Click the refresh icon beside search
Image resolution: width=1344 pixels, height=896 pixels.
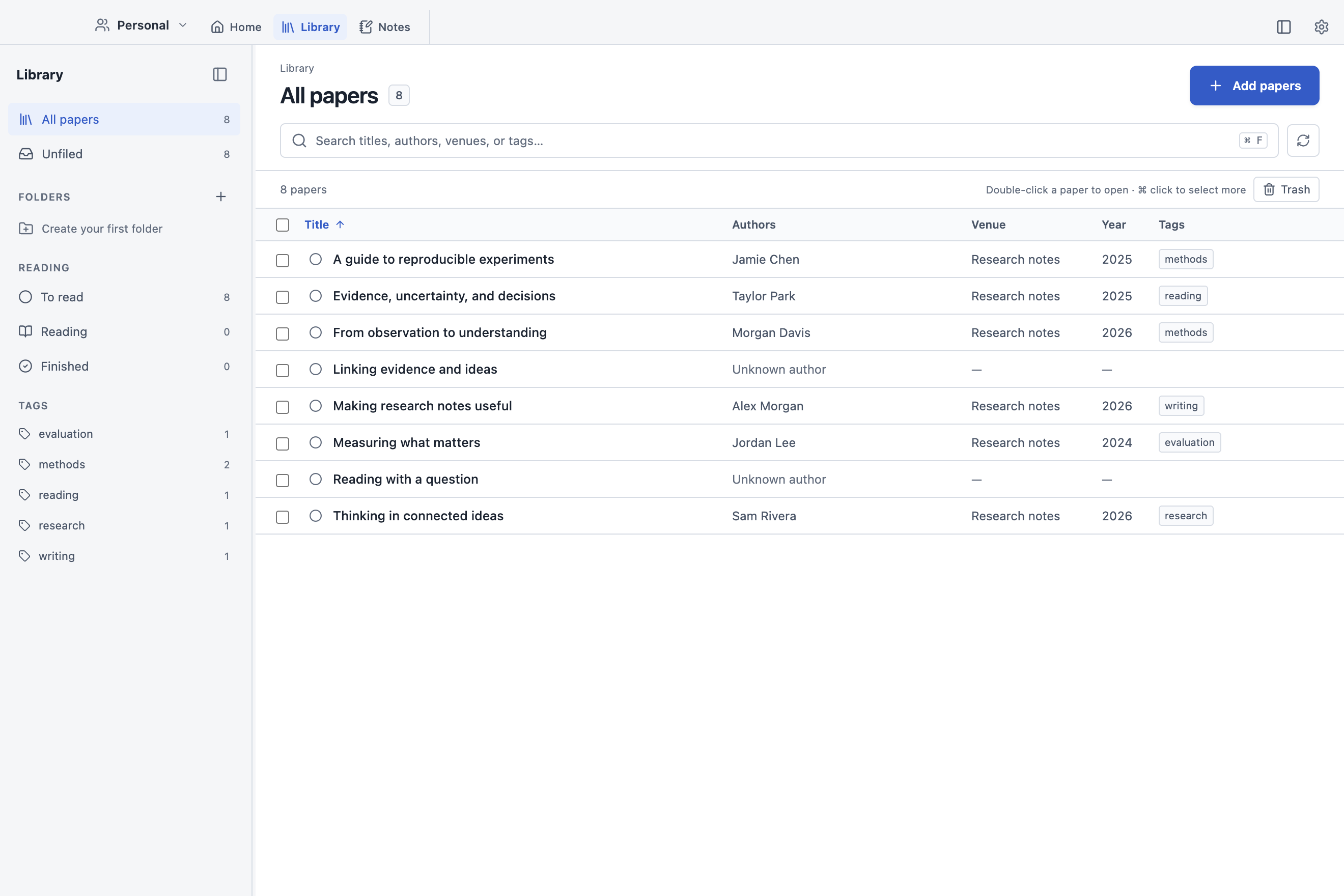coord(1303,141)
